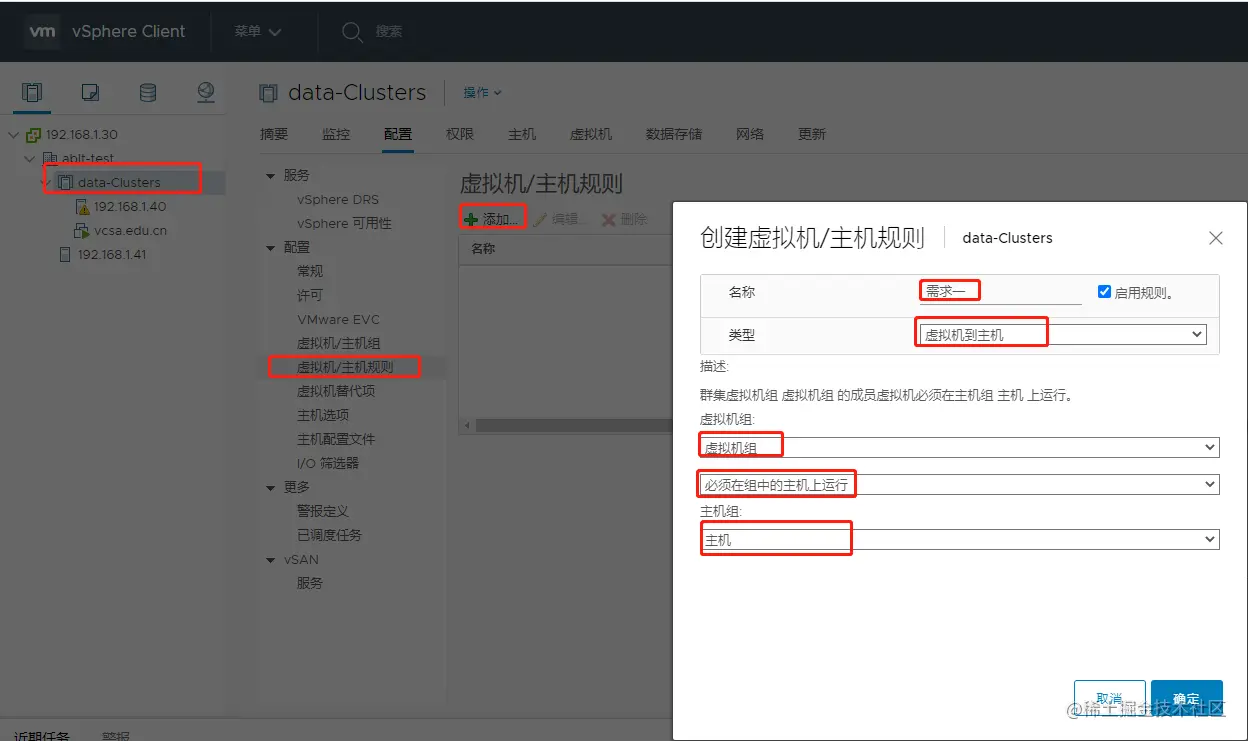Switch to the 数据存储 tab

674,134
